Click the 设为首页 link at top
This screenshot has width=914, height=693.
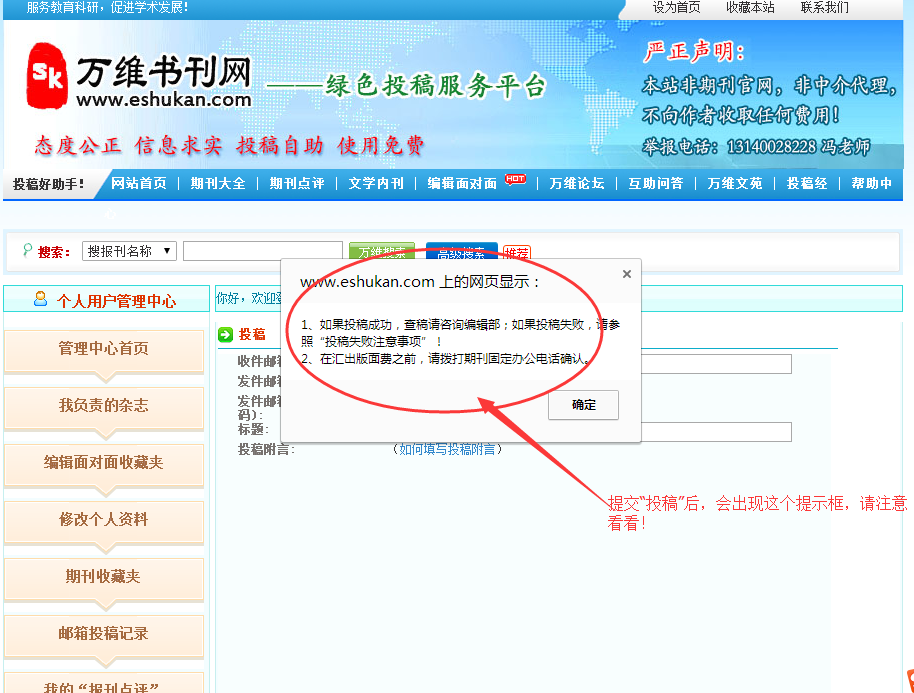[677, 7]
